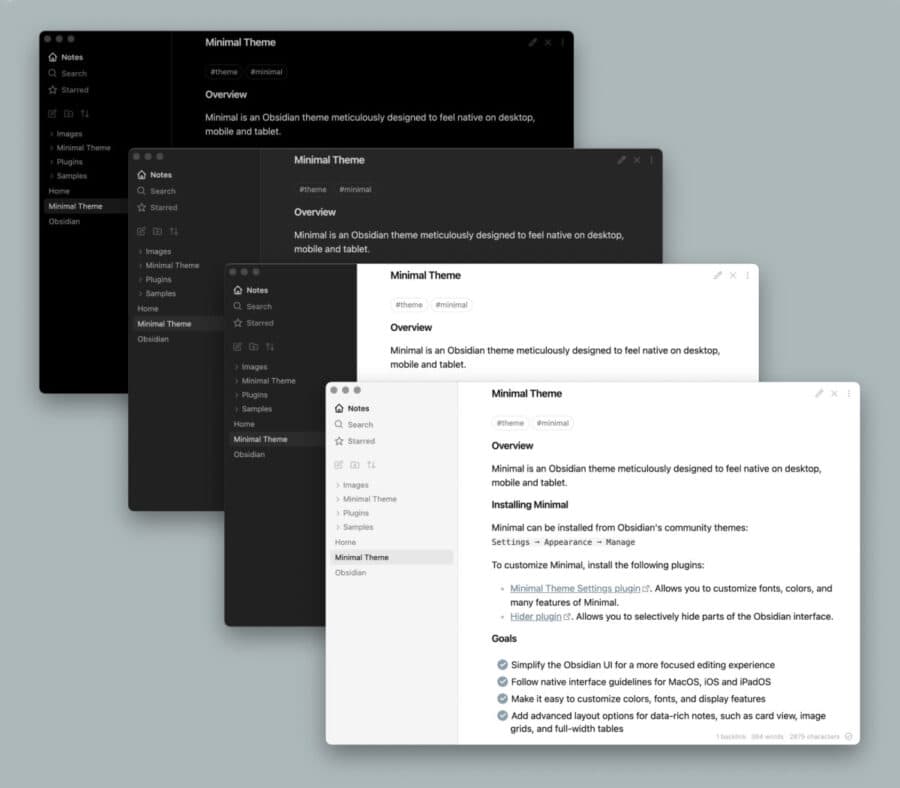The image size is (900, 788).
Task: Open the Minimal Theme Settings plugin link
Action: 575,588
